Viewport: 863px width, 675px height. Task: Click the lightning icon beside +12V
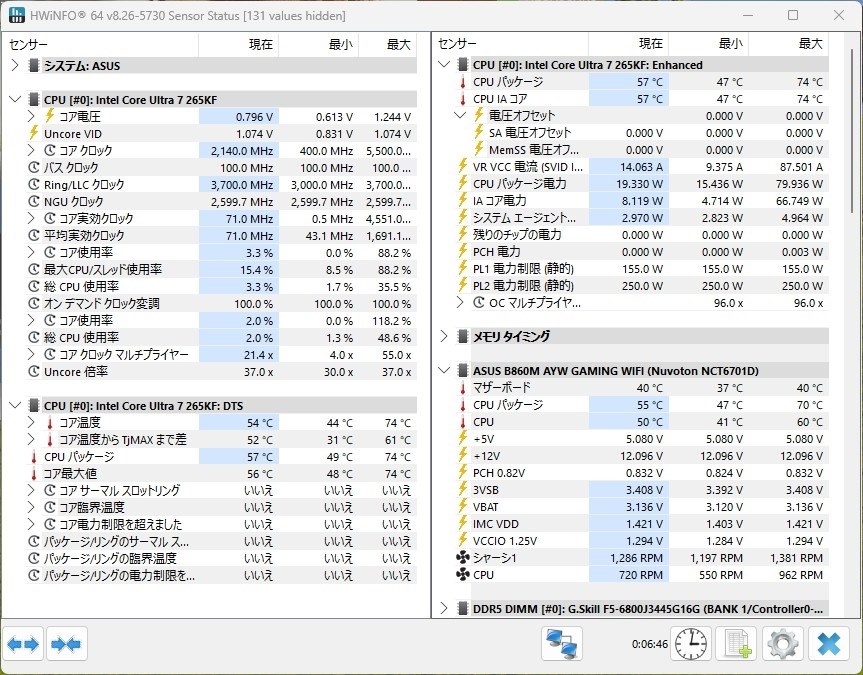point(463,455)
